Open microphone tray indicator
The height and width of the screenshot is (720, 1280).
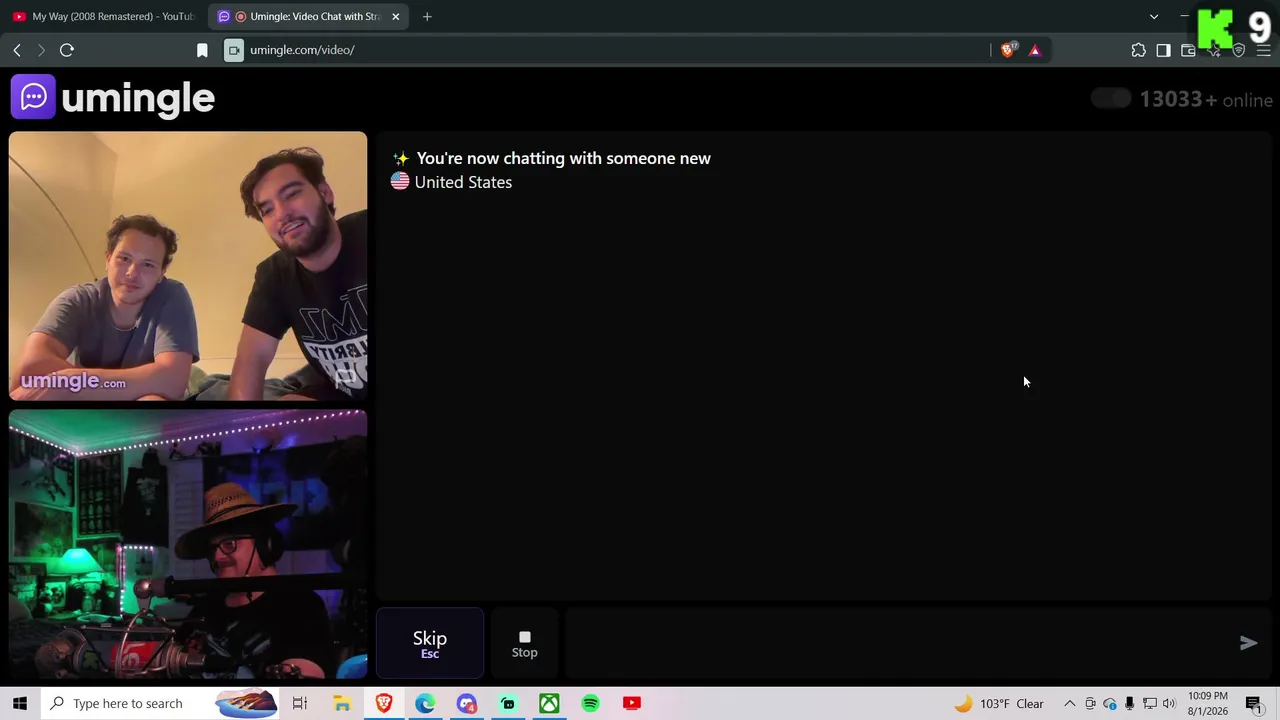coord(1130,703)
